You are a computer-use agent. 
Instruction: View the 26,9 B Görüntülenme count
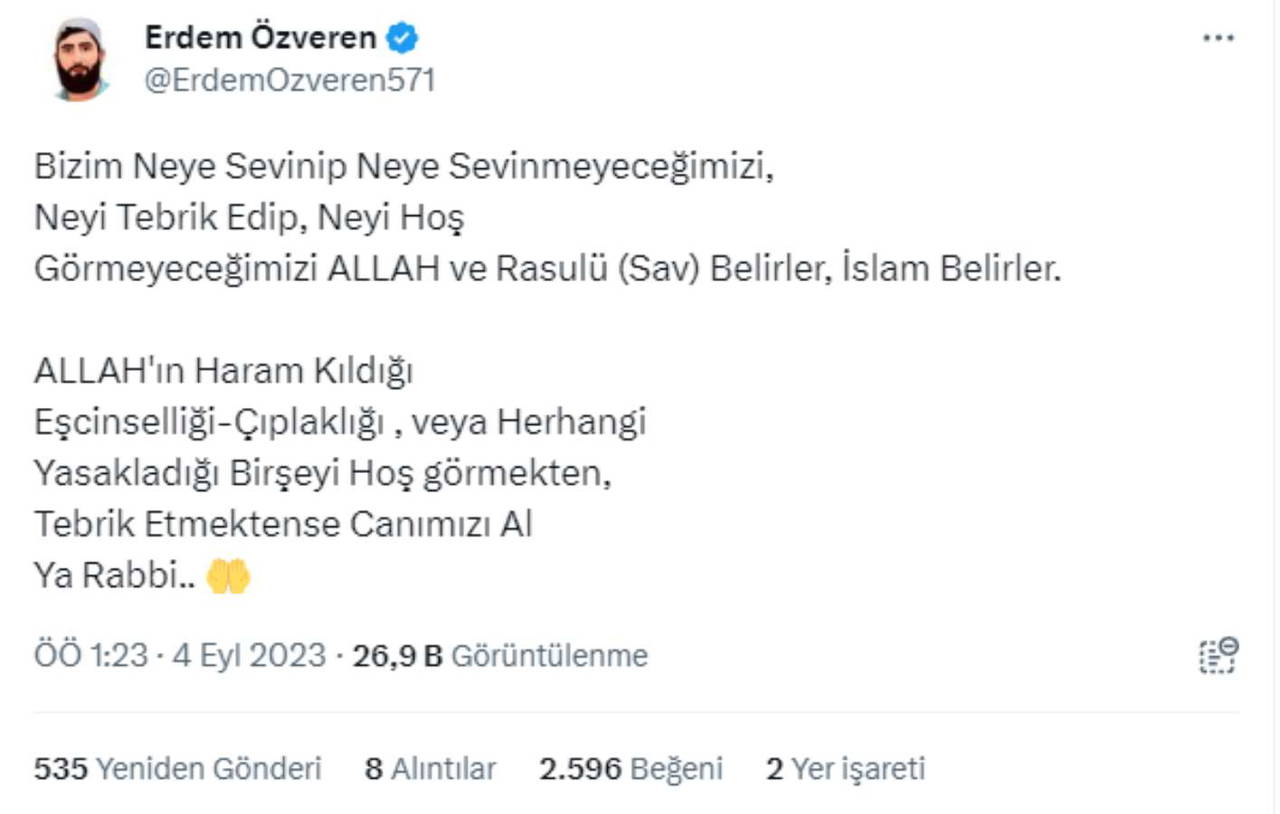(x=500, y=656)
